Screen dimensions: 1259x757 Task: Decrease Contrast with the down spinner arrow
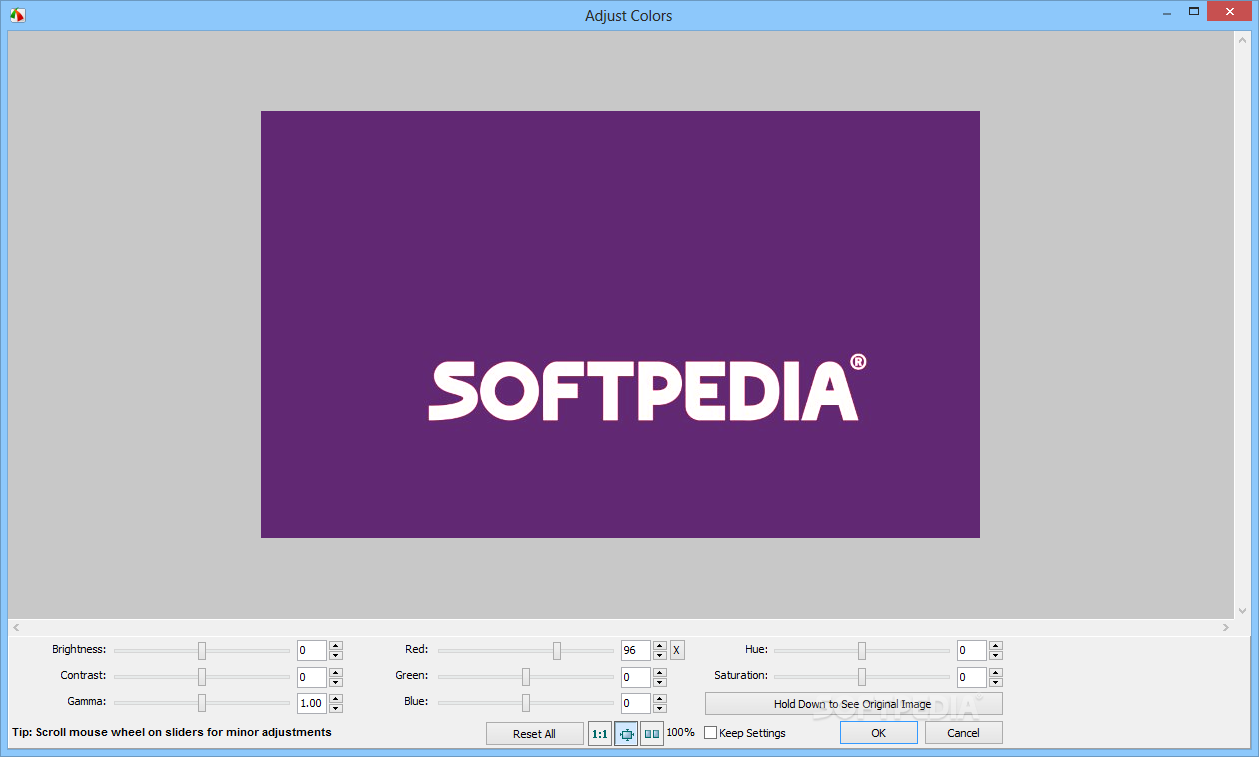tap(336, 682)
